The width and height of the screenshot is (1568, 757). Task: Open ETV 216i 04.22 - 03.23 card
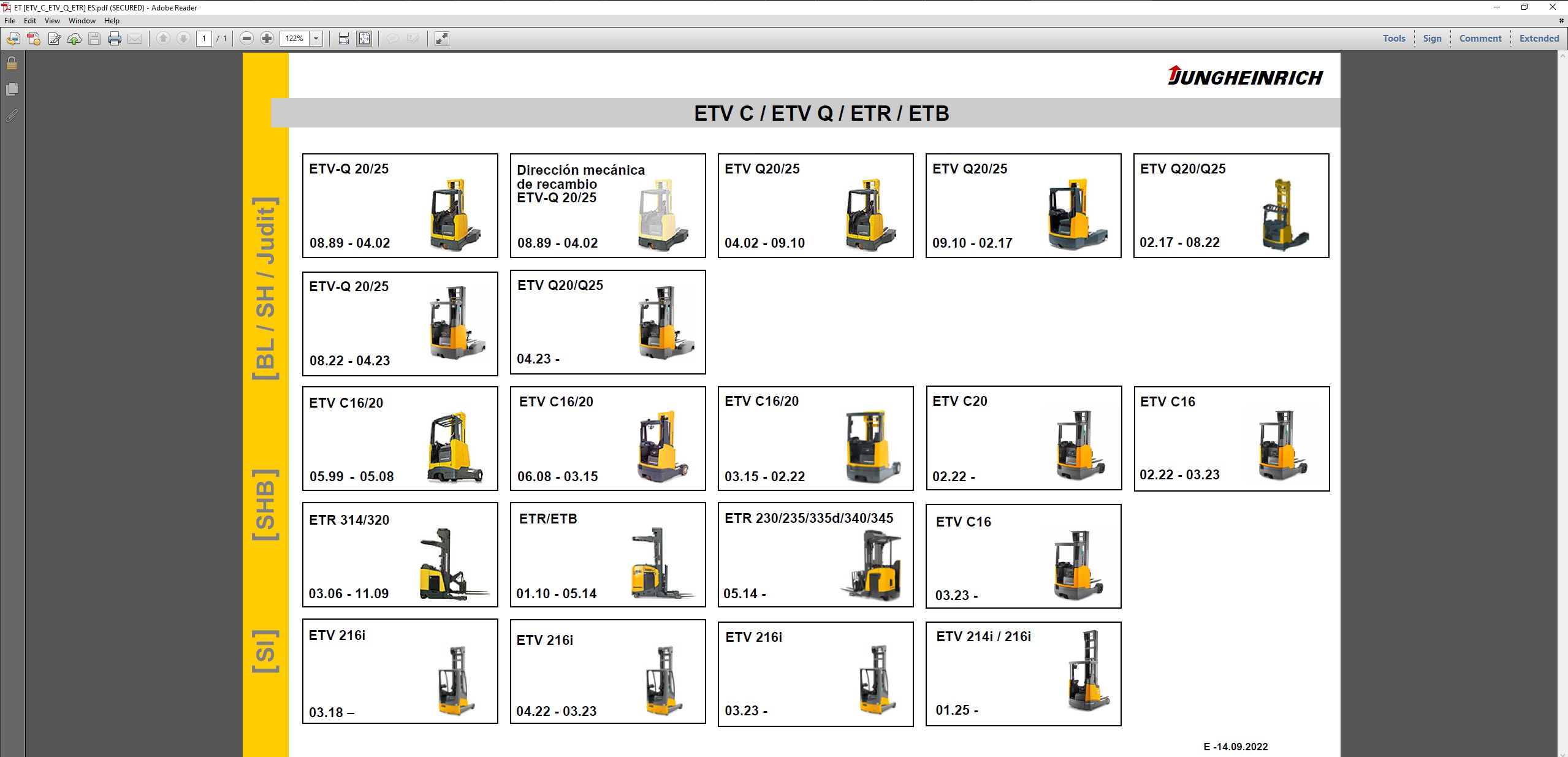(x=608, y=671)
